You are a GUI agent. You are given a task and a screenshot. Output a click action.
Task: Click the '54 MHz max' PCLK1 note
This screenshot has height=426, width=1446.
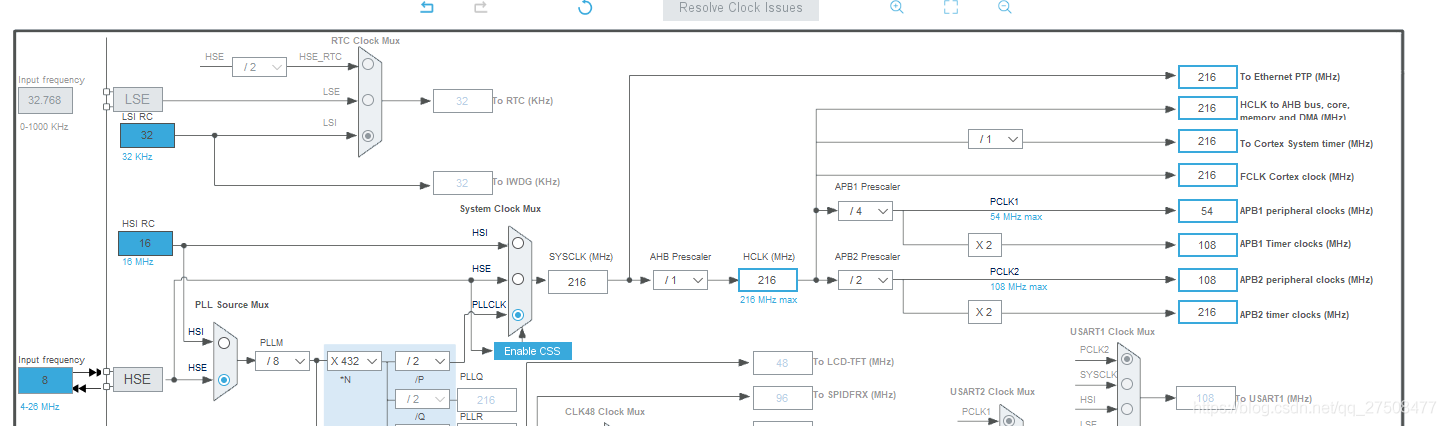pyautogui.click(x=1018, y=217)
